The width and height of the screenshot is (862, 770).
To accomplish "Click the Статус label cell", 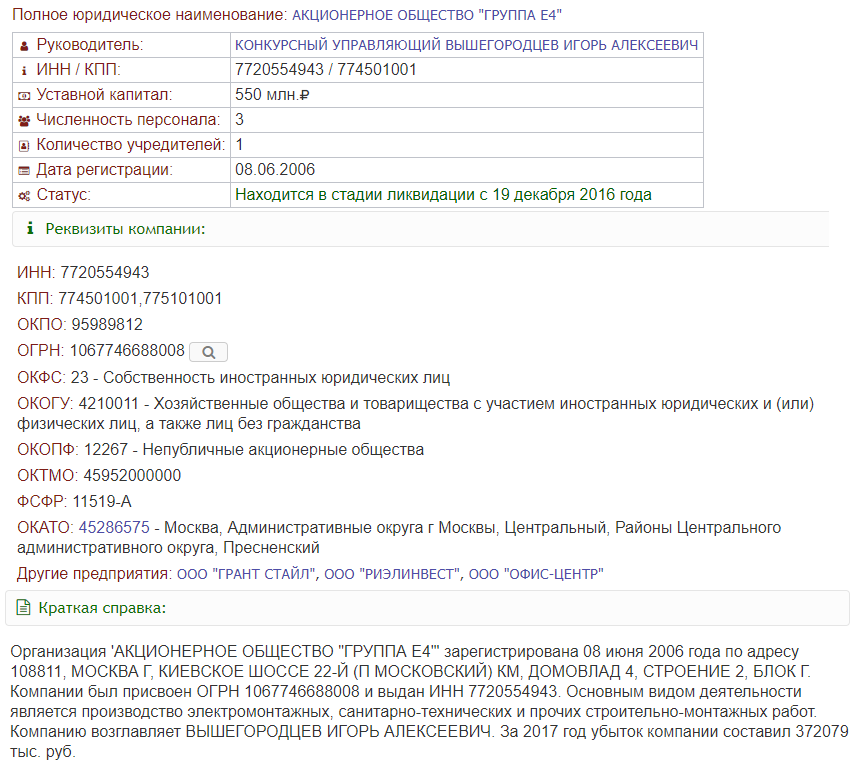I will [121, 195].
